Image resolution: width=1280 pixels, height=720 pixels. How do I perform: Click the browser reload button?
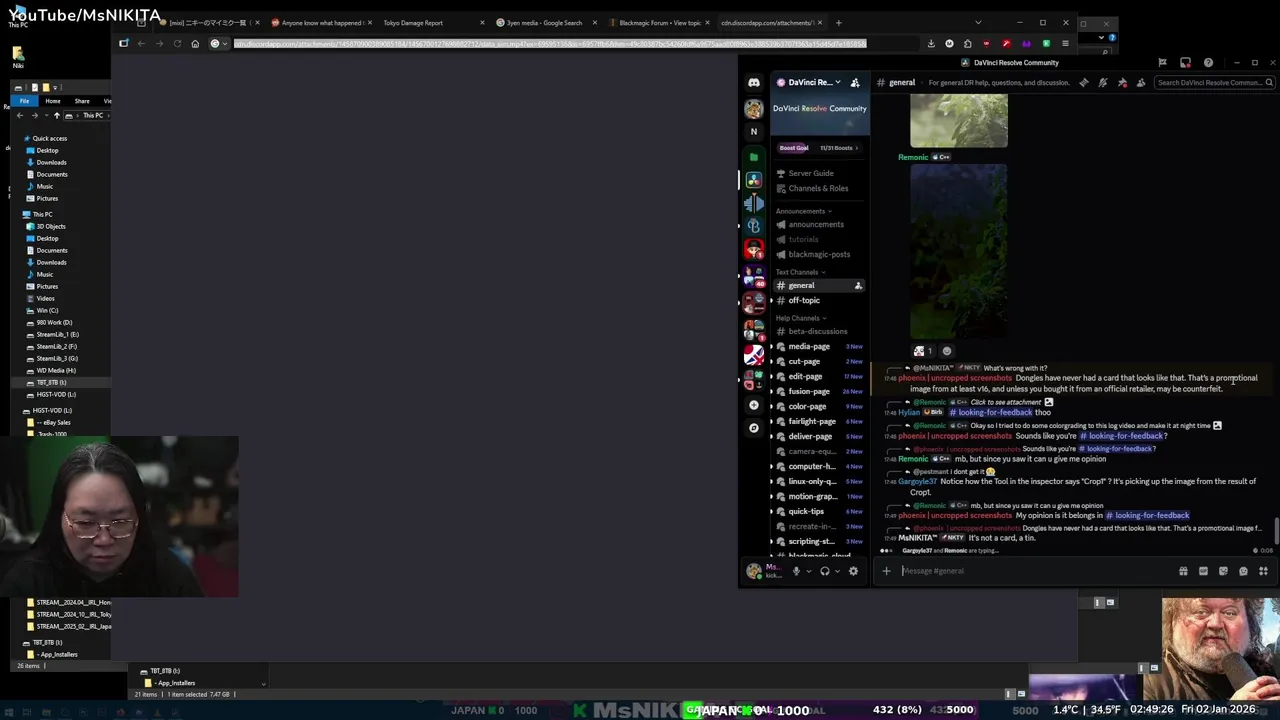pos(177,44)
